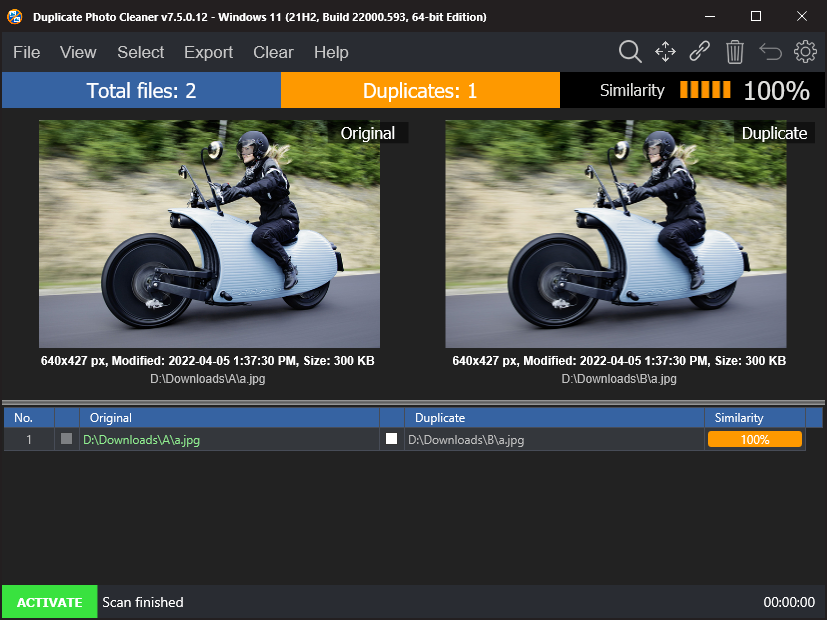Sort by the Similarity column header

pyautogui.click(x=739, y=418)
